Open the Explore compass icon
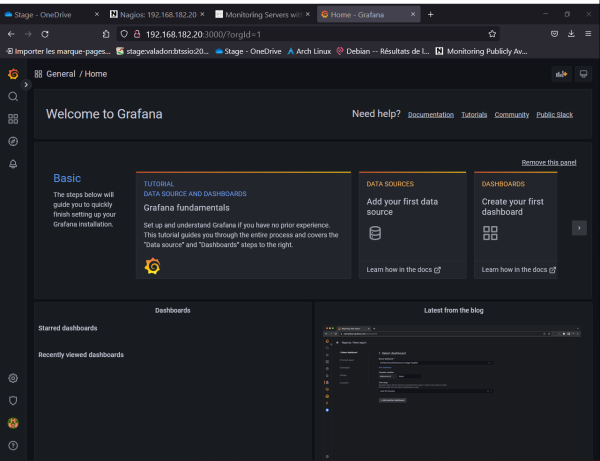The height and width of the screenshot is (461, 600). (x=13, y=142)
